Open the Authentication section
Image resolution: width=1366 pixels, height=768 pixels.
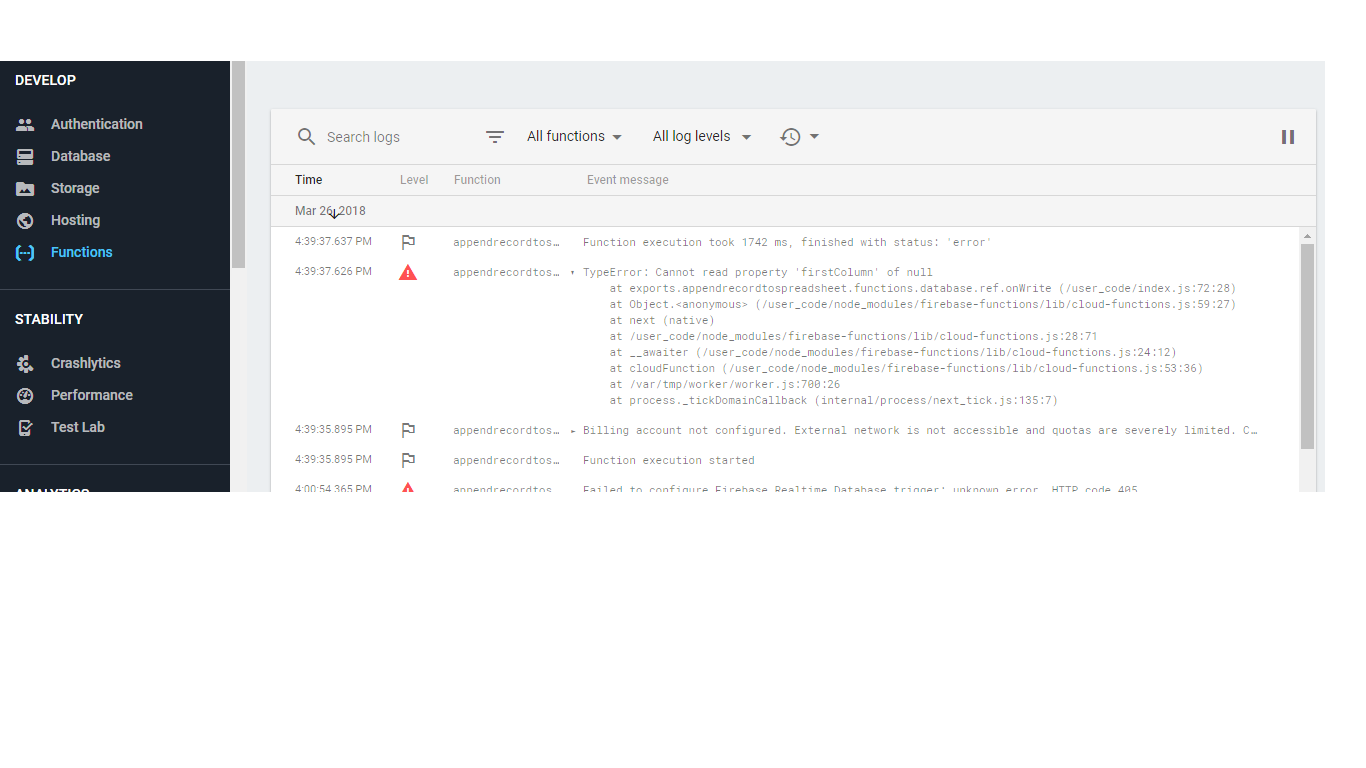coord(96,123)
